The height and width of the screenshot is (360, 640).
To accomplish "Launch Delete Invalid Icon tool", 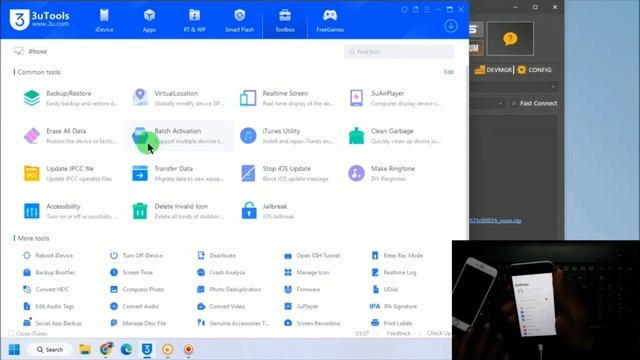I will [178, 211].
